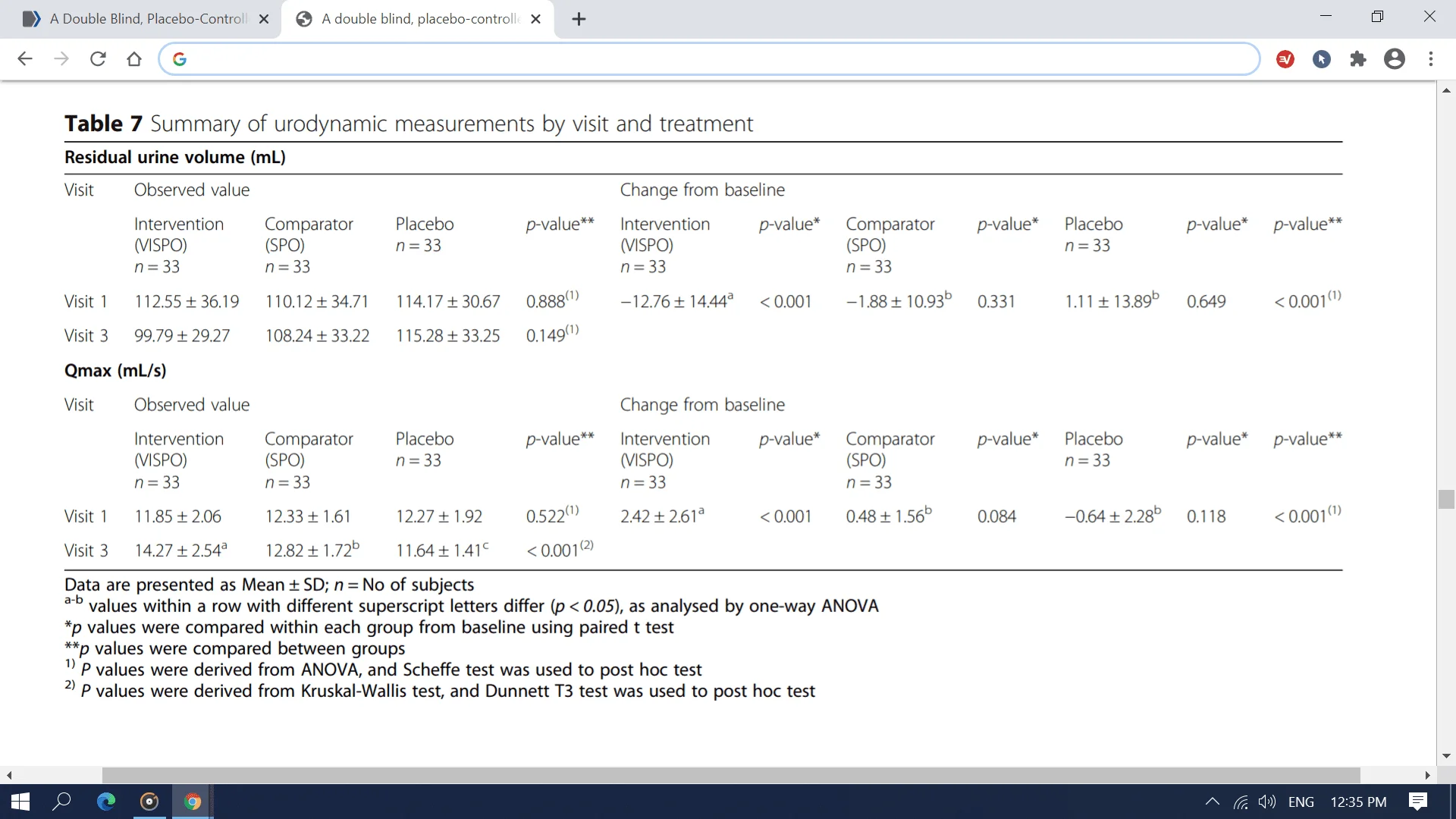Viewport: 1456px width, 819px height.
Task: Click the Google icon in address bar
Action: point(180,59)
